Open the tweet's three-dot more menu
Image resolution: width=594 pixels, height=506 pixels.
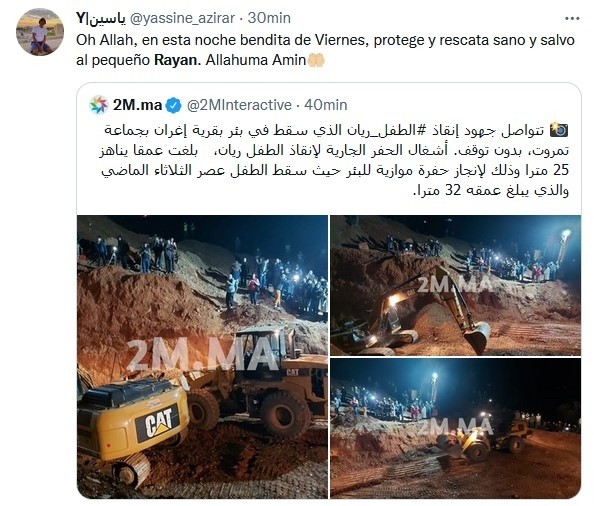pyautogui.click(x=572, y=19)
